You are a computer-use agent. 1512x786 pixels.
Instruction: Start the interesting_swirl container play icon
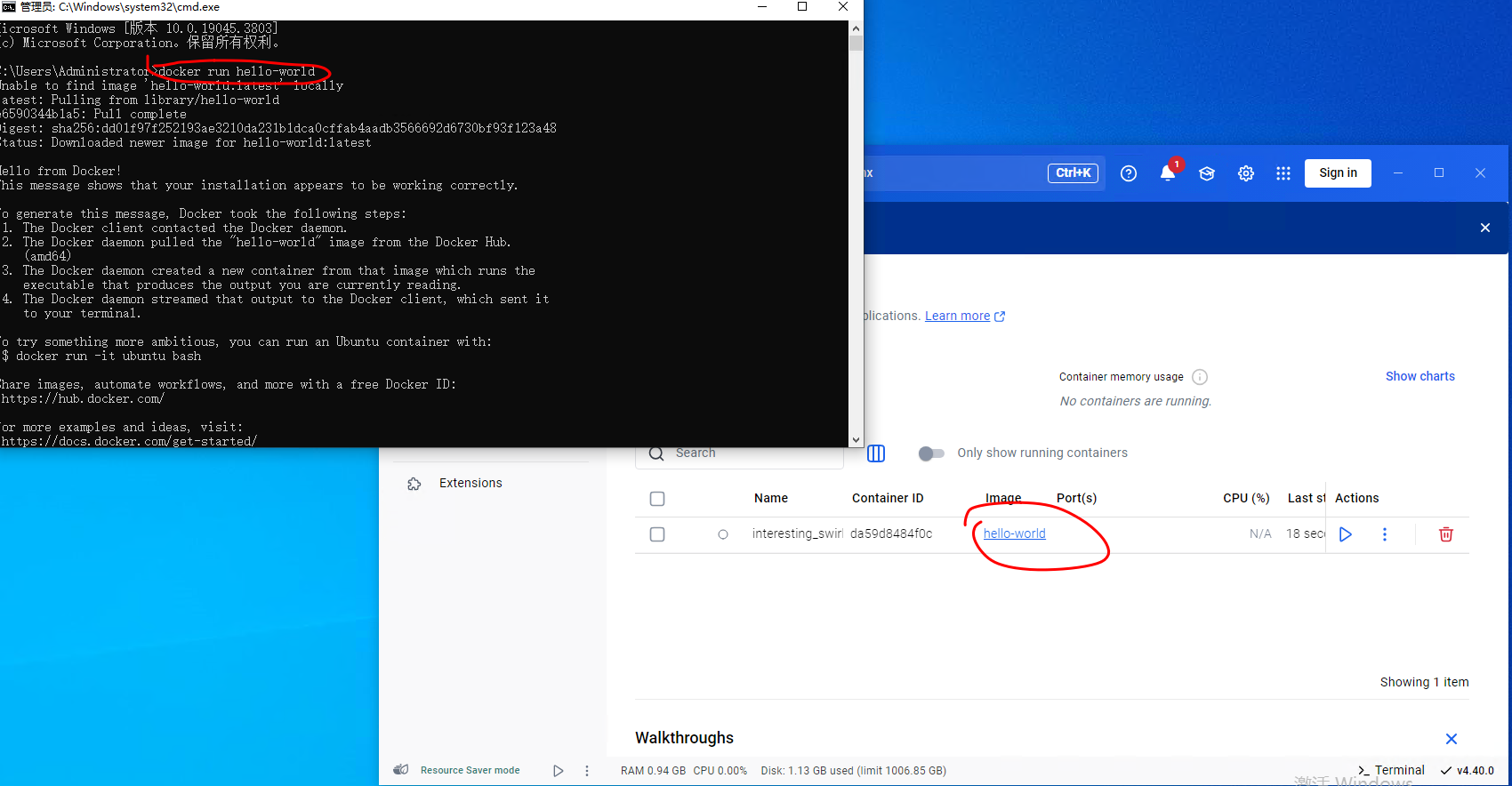click(1346, 534)
